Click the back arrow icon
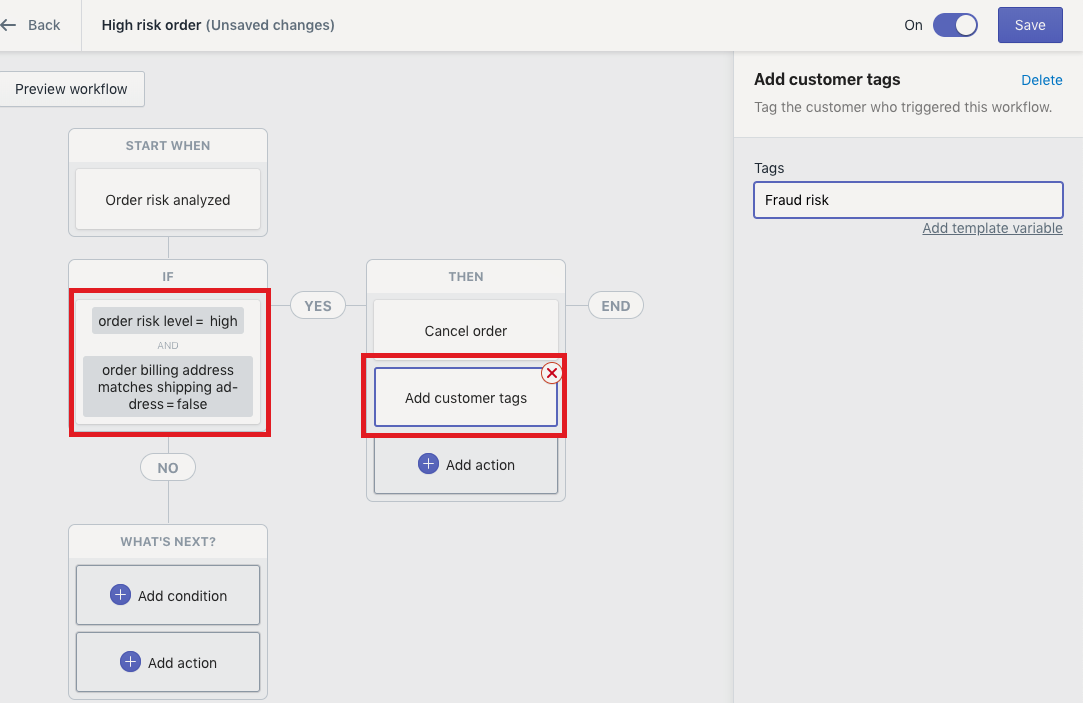This screenshot has height=703, width=1083. click(8, 25)
